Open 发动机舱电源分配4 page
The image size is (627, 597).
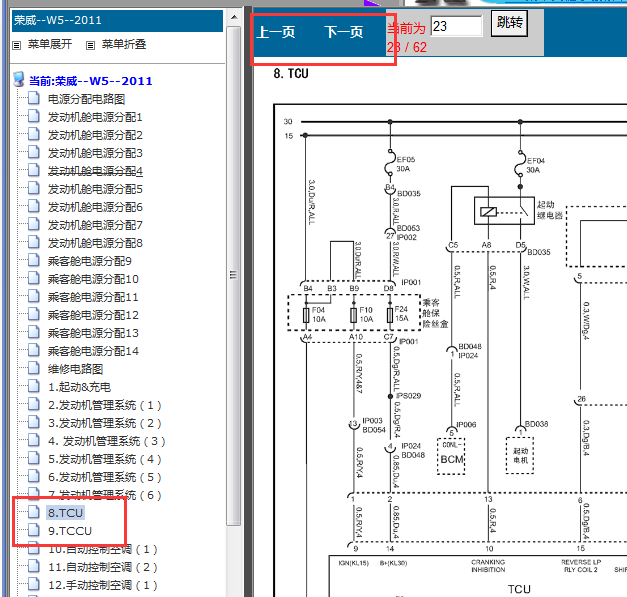click(x=95, y=171)
